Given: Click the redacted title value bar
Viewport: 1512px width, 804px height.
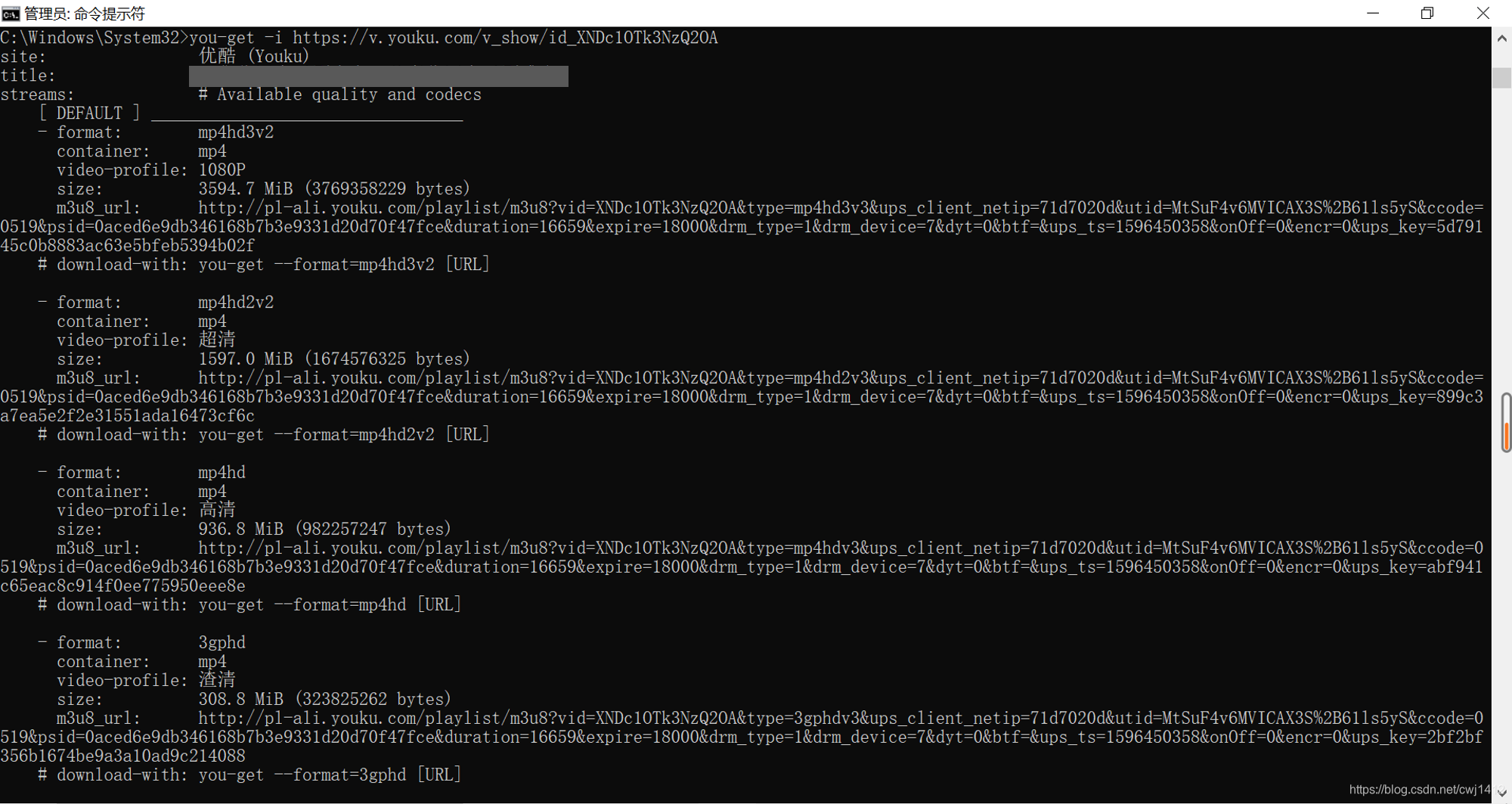Looking at the screenshot, I should [x=379, y=76].
